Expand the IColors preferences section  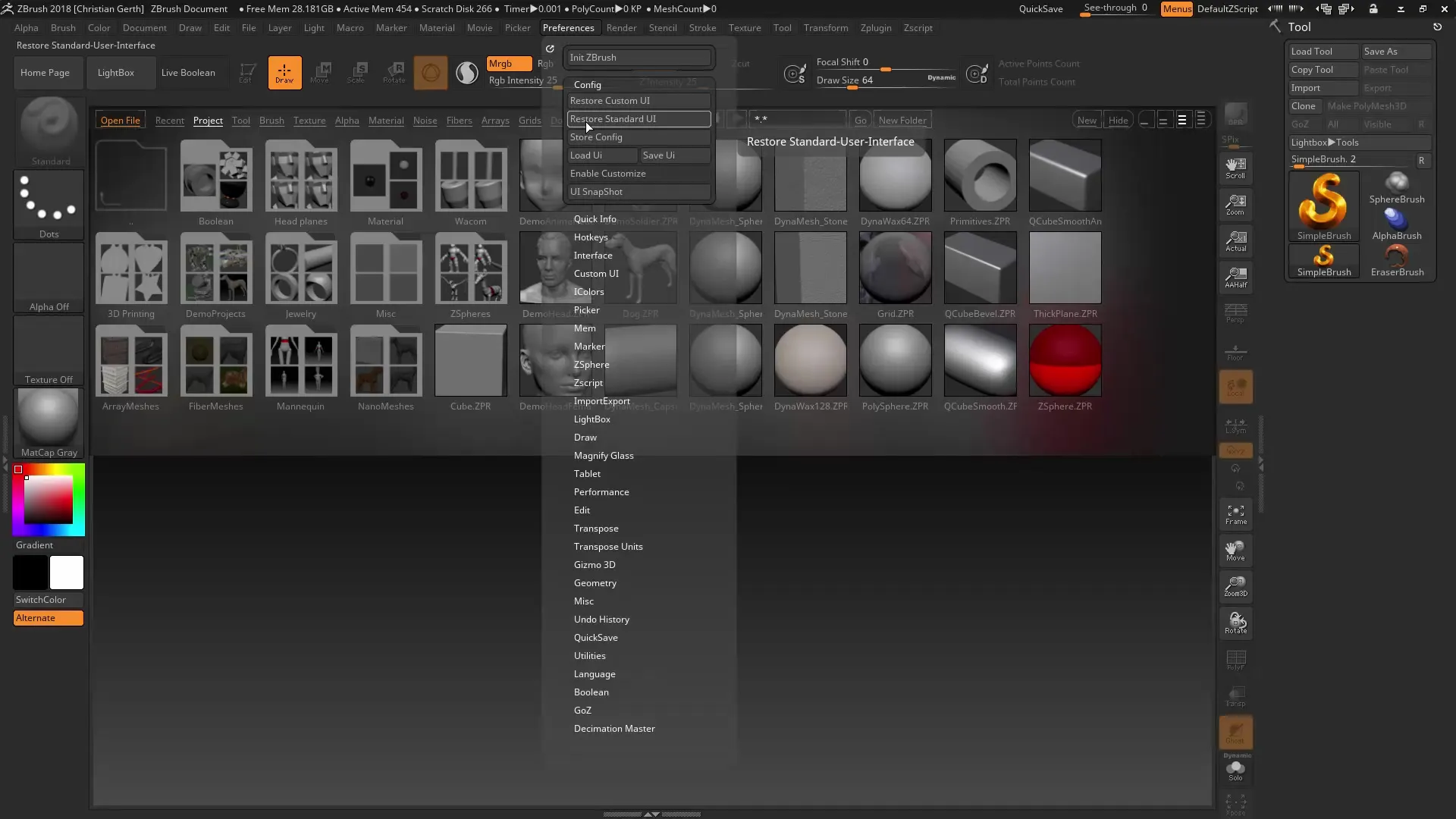(x=588, y=292)
